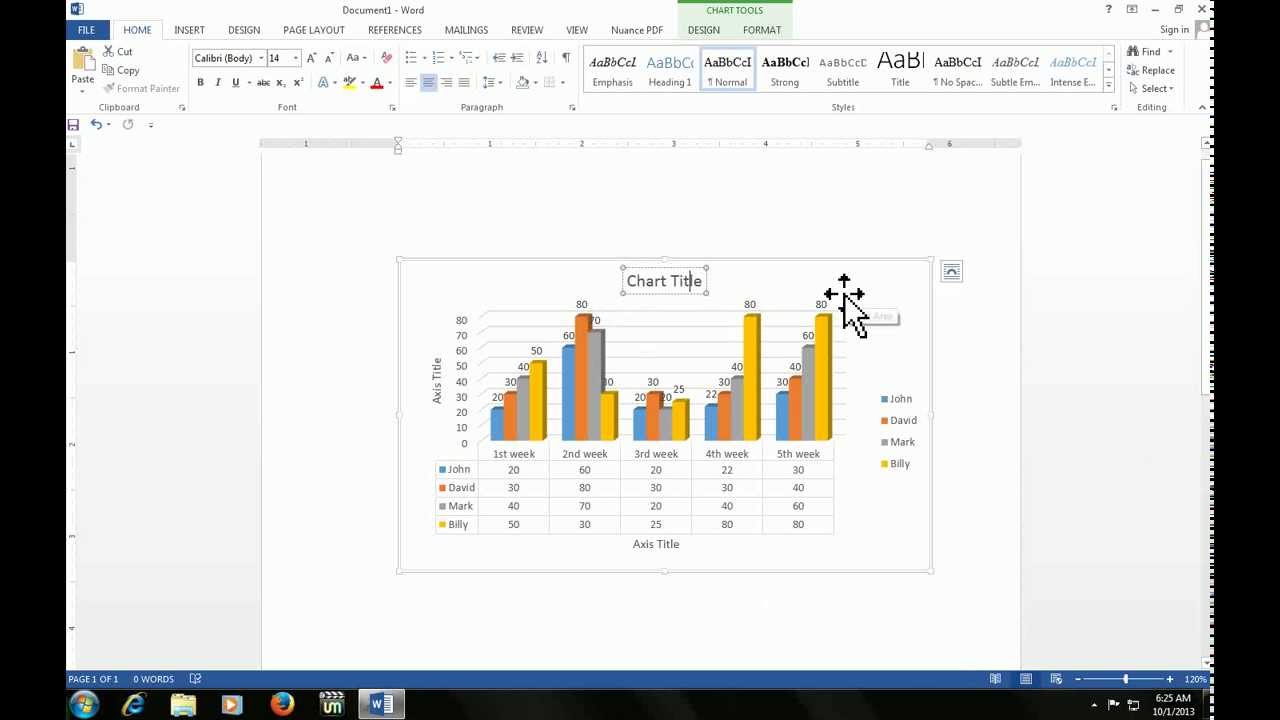Clear all formatting with the eraser icon

click(386, 58)
